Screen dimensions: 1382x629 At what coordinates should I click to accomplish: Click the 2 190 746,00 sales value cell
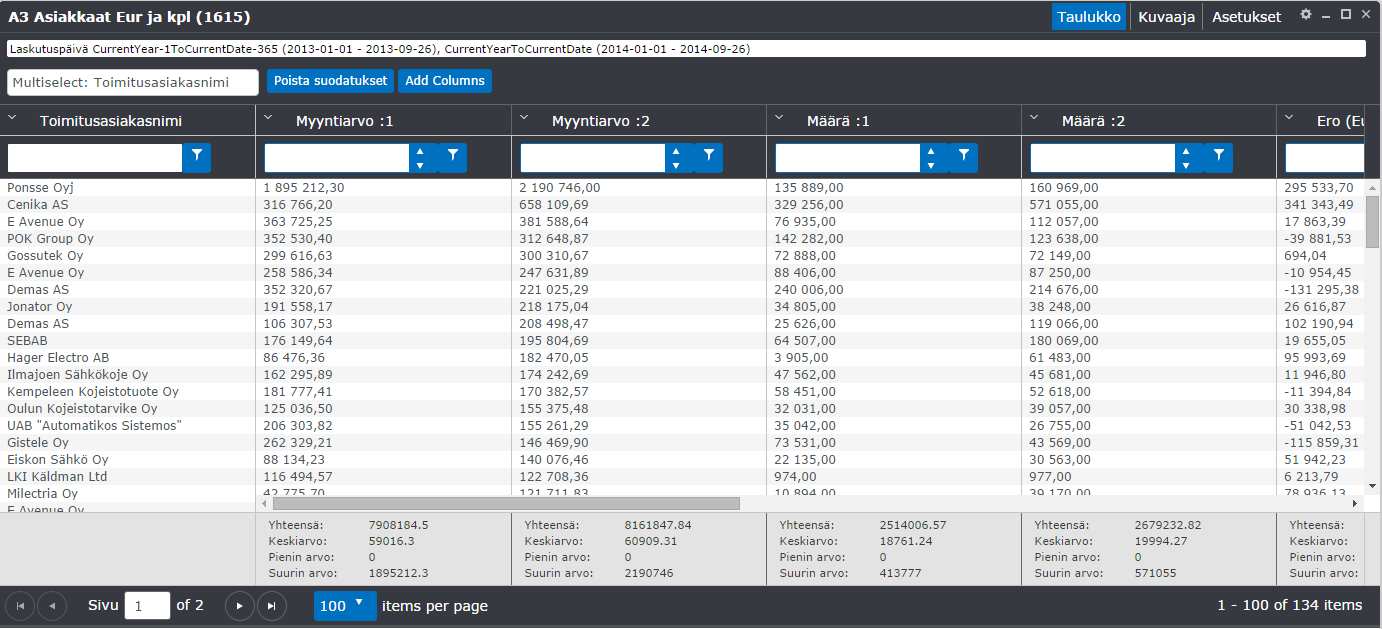click(560, 187)
